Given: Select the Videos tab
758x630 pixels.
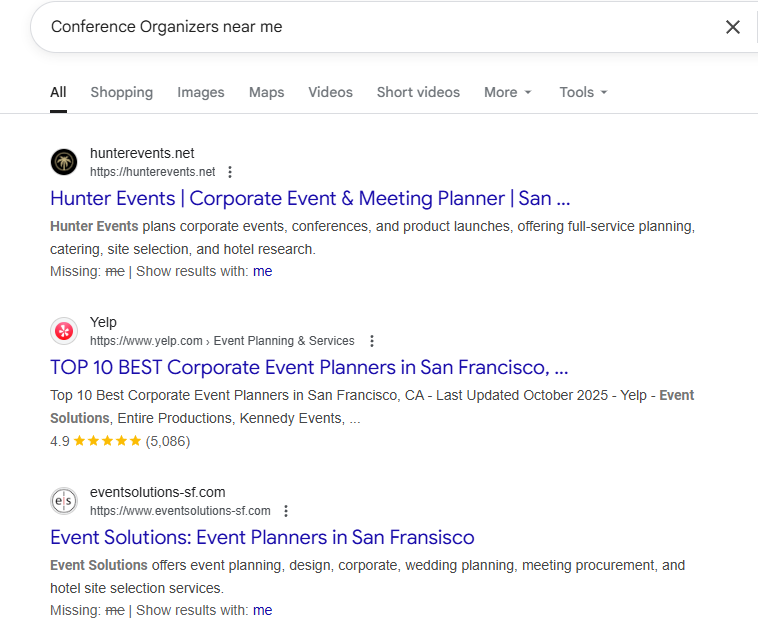Looking at the screenshot, I should pos(330,92).
